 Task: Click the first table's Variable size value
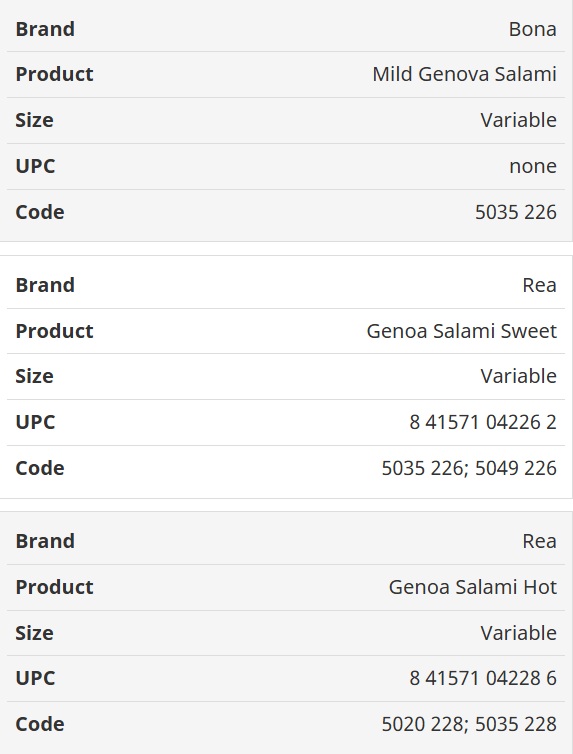coord(519,120)
